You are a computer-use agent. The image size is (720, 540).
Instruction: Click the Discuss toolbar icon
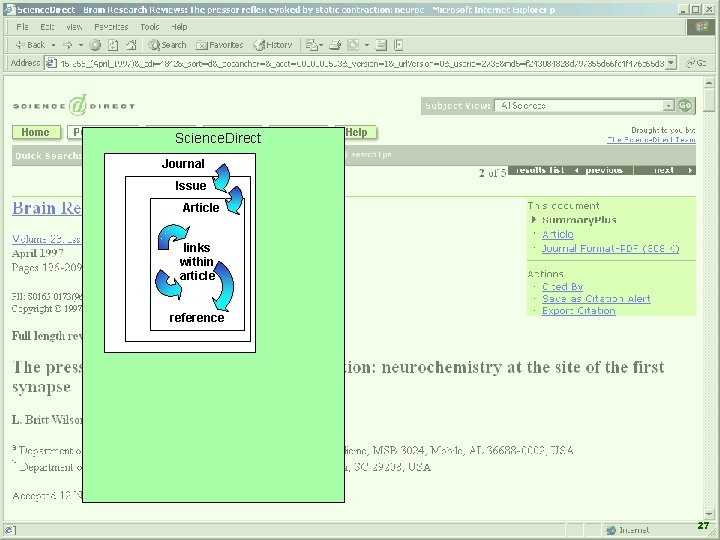tap(381, 45)
